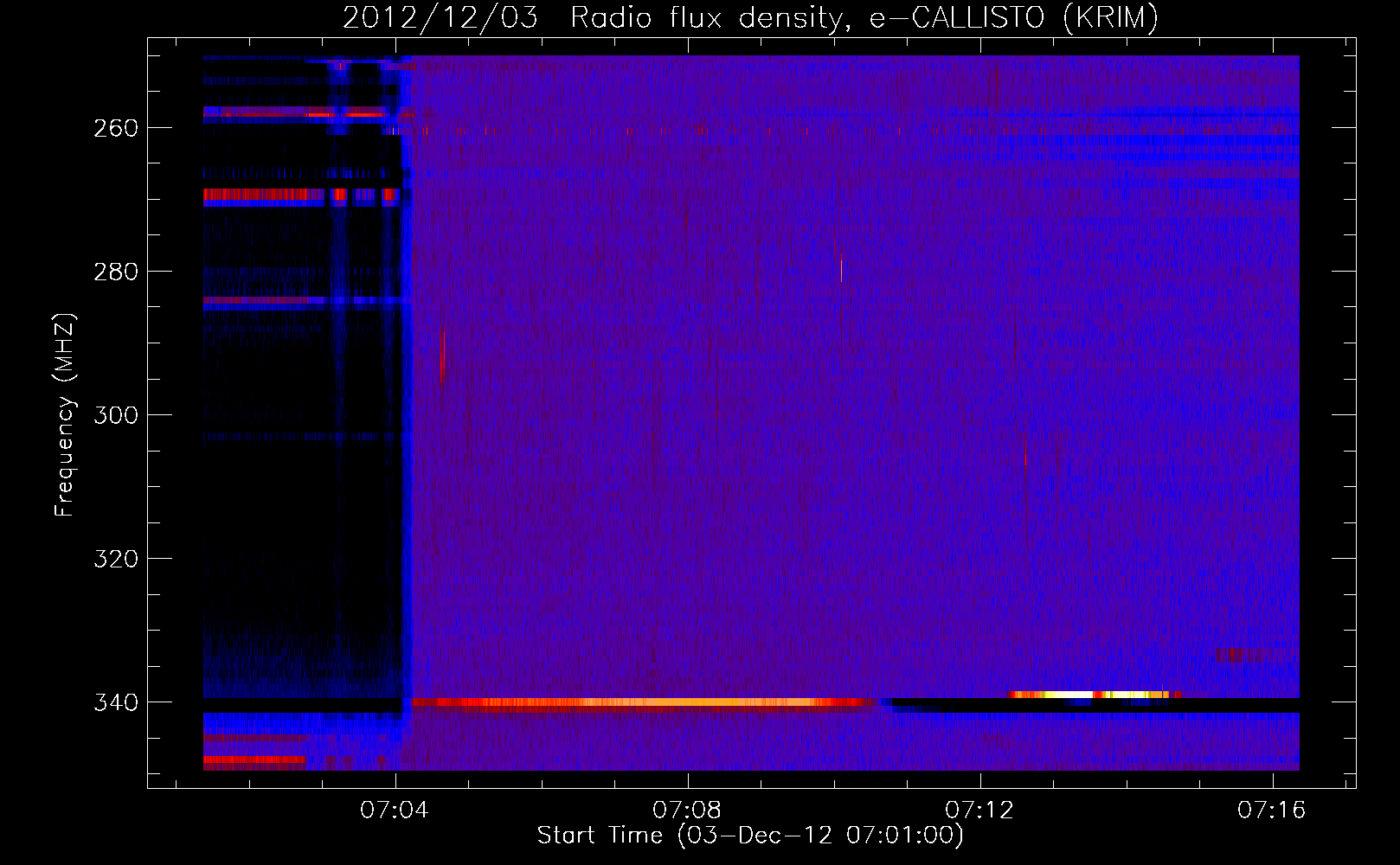Click the 300 frequency tick label

[x=116, y=415]
